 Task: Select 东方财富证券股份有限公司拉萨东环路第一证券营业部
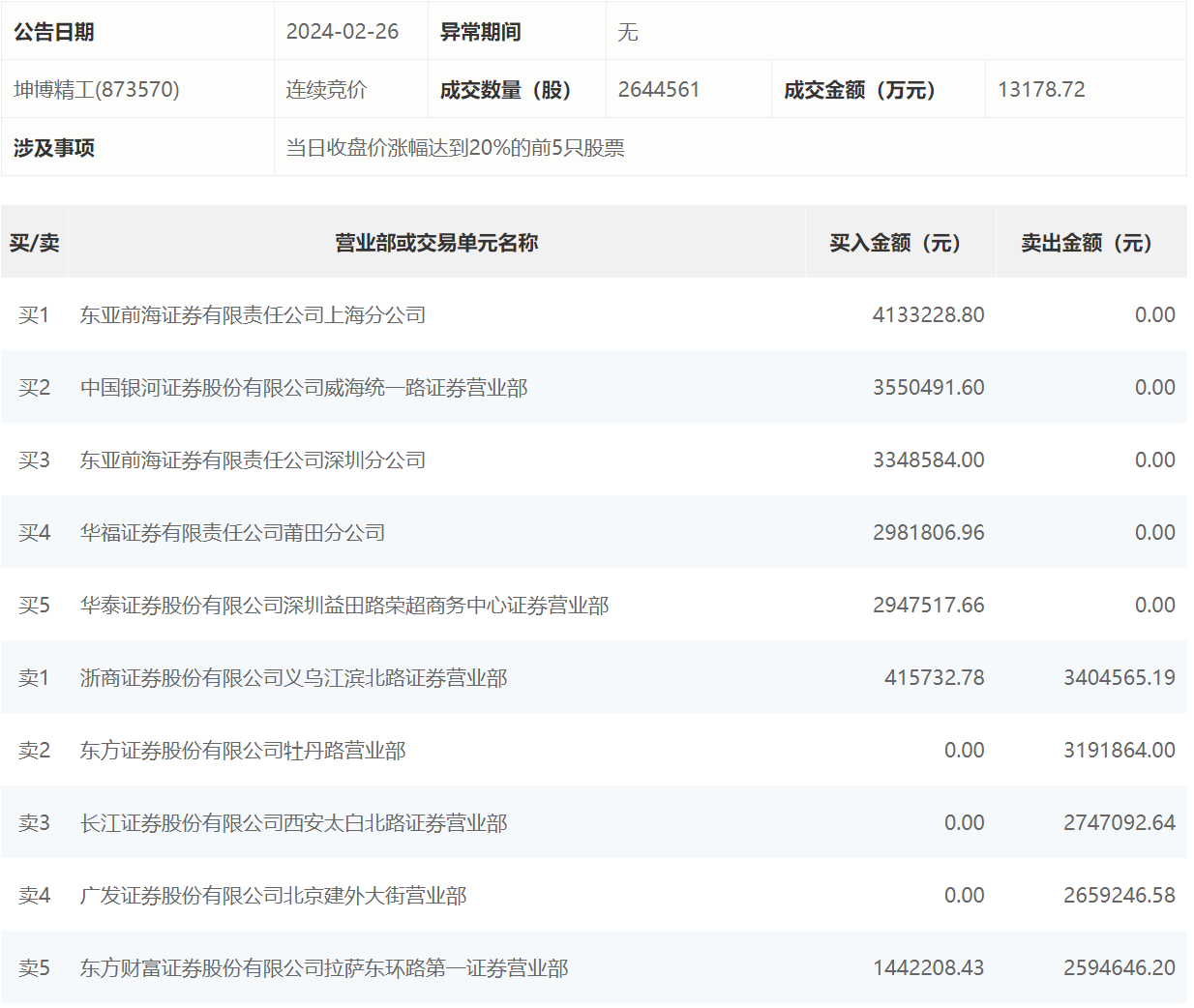click(x=324, y=968)
